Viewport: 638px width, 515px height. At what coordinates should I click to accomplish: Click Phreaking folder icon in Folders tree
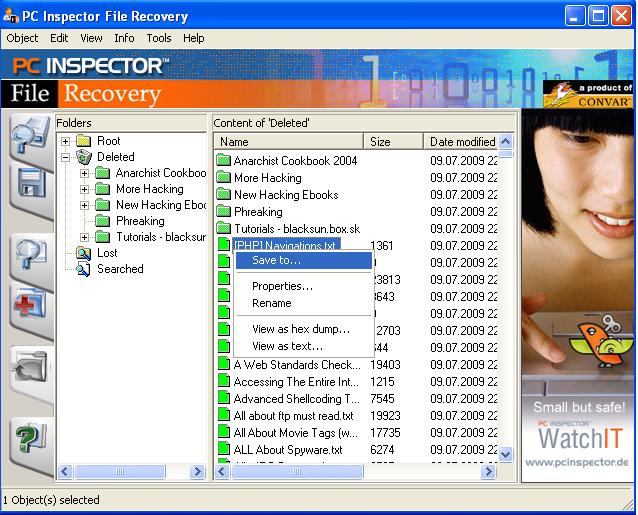103,221
